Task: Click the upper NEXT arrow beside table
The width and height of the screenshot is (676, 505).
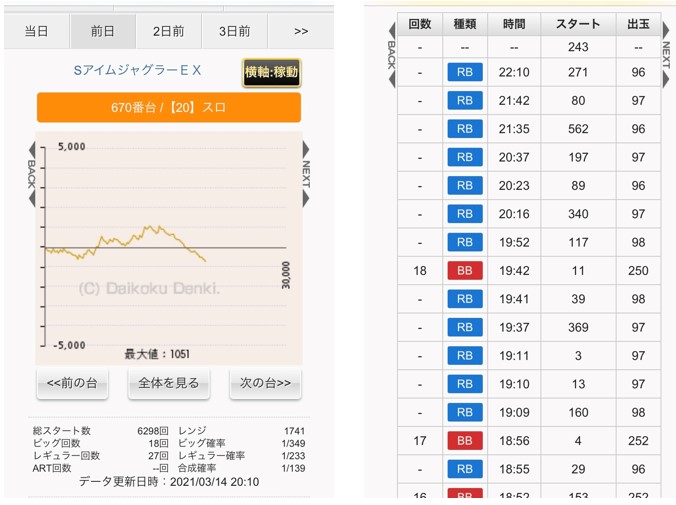Action: click(666, 30)
